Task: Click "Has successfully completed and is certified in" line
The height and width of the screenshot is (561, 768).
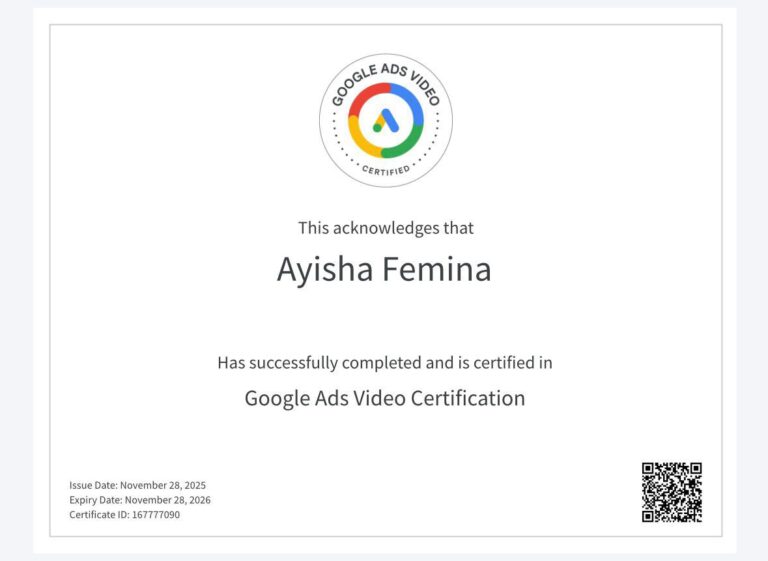Action: [x=385, y=362]
